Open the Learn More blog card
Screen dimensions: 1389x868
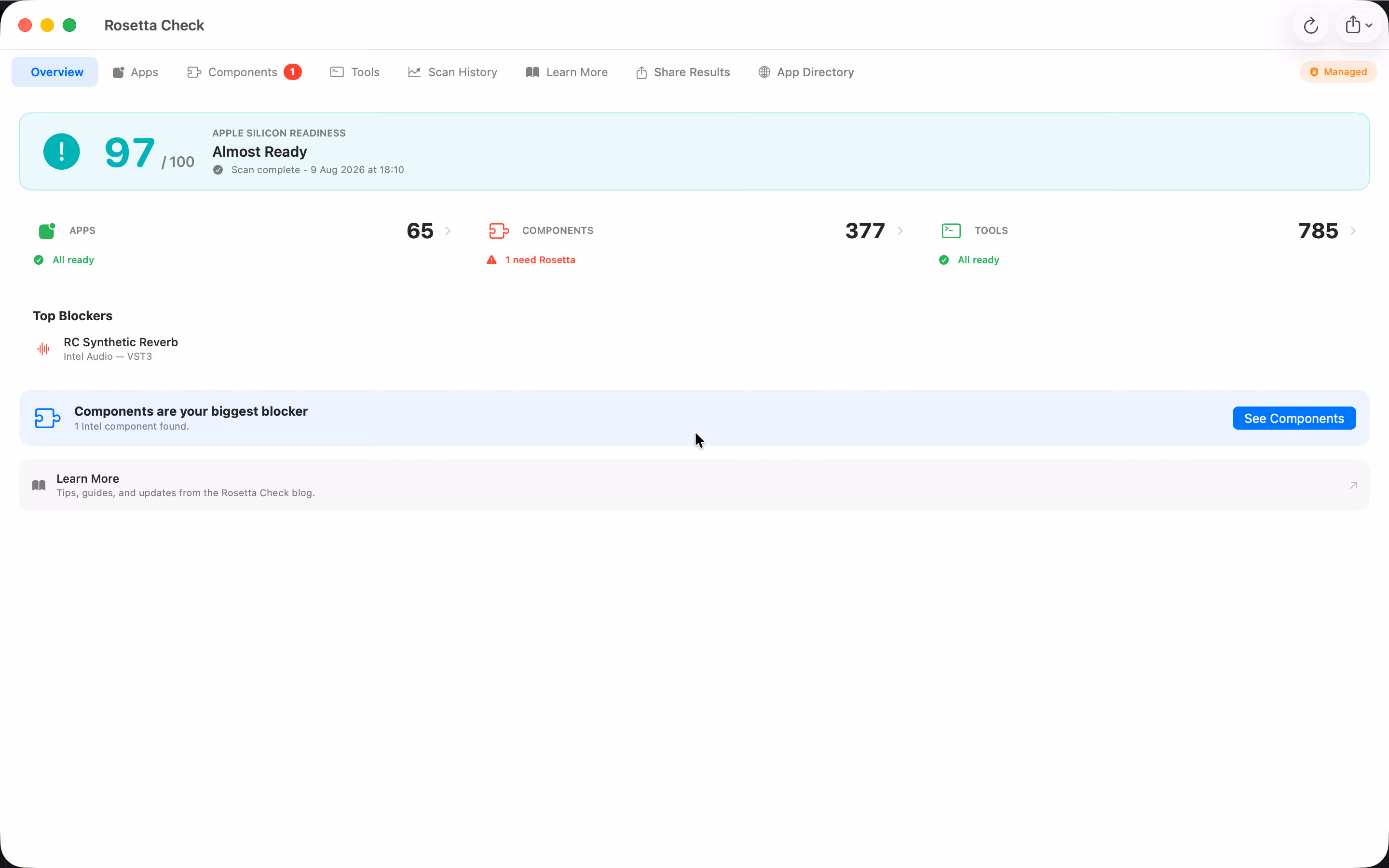694,485
